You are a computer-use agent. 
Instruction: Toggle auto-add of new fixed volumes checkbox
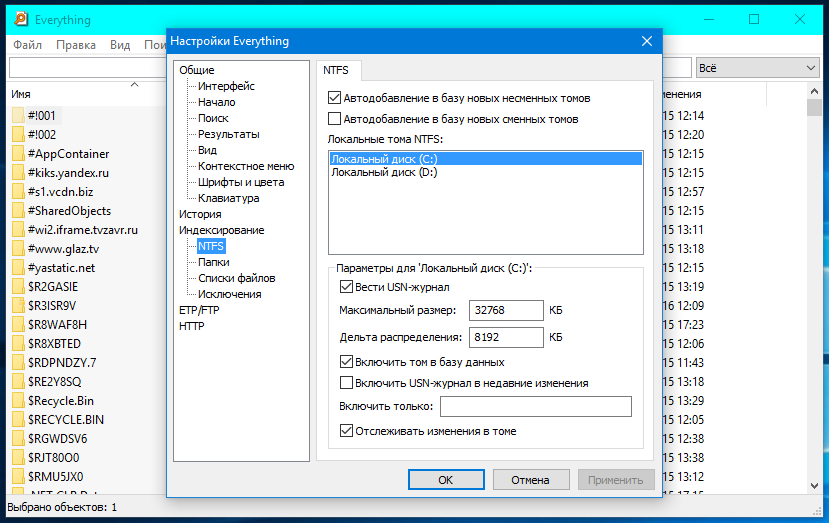coord(334,98)
